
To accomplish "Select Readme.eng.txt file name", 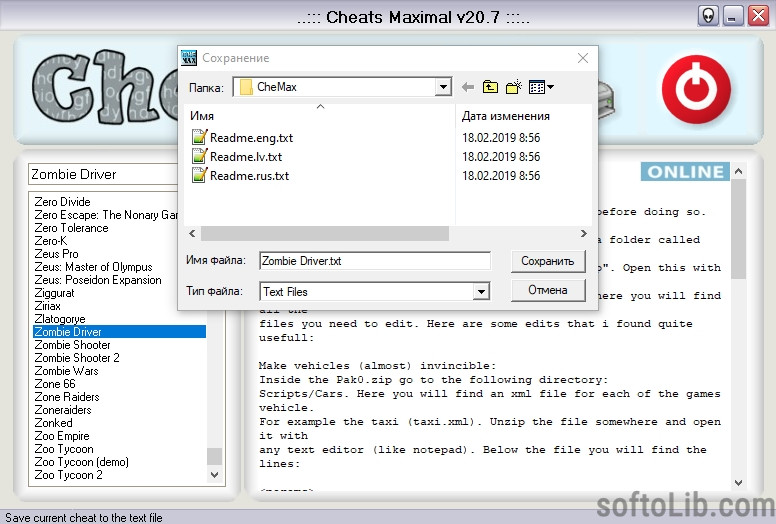I will tap(251, 138).
